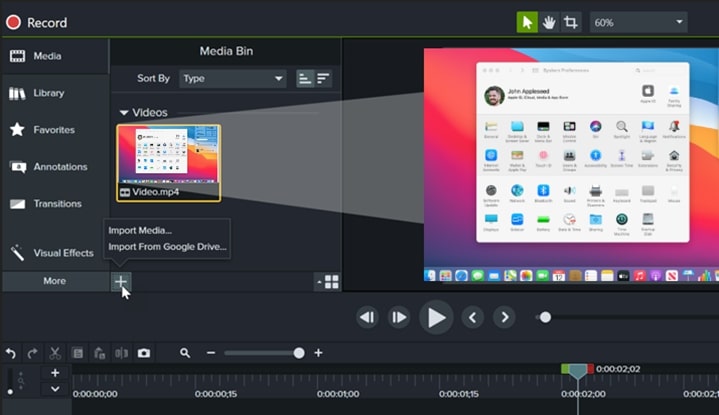The height and width of the screenshot is (415, 719).
Task: Choose Import Media... menu item
Action: tap(140, 231)
